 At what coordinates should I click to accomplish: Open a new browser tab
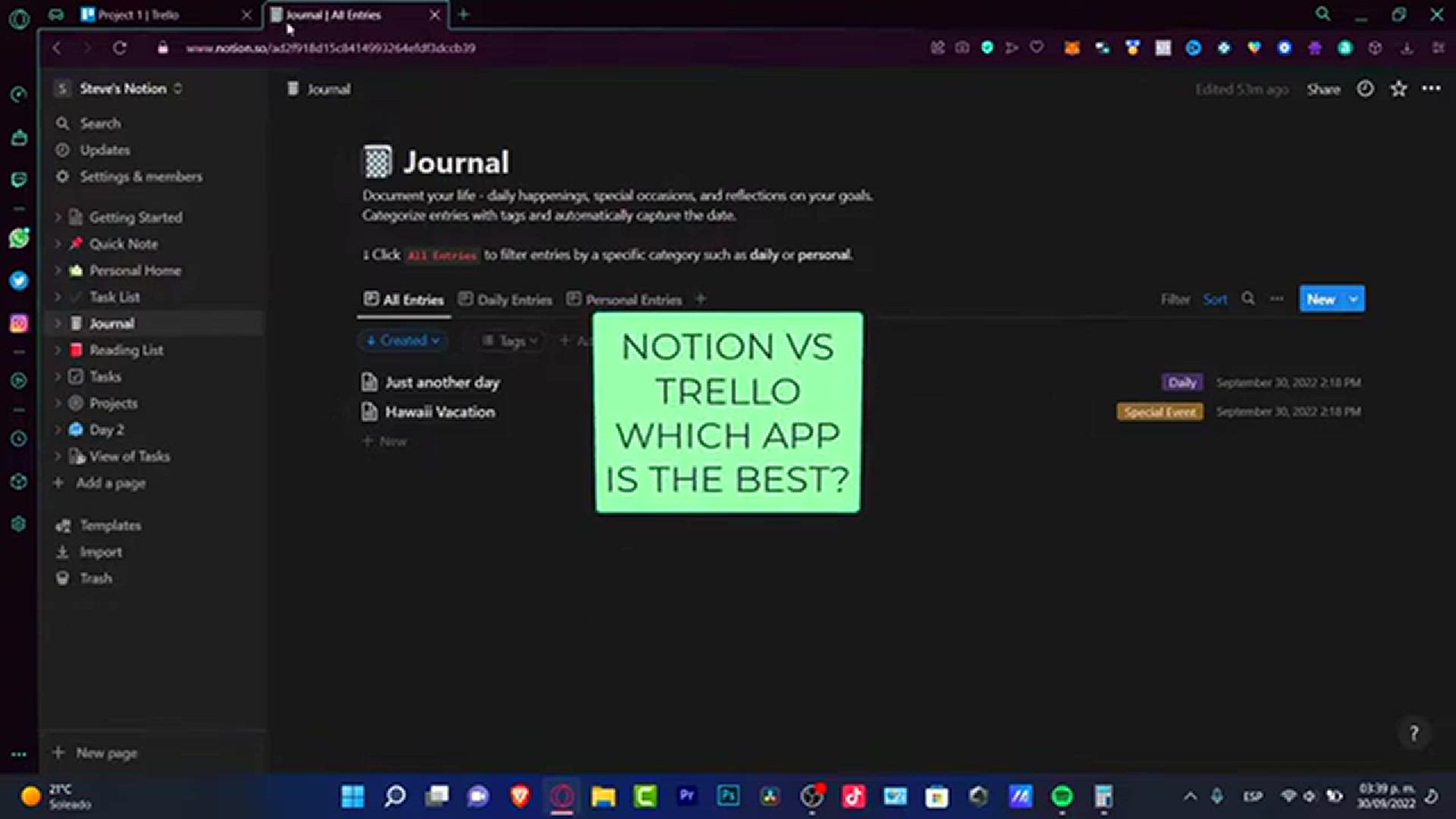click(x=463, y=14)
